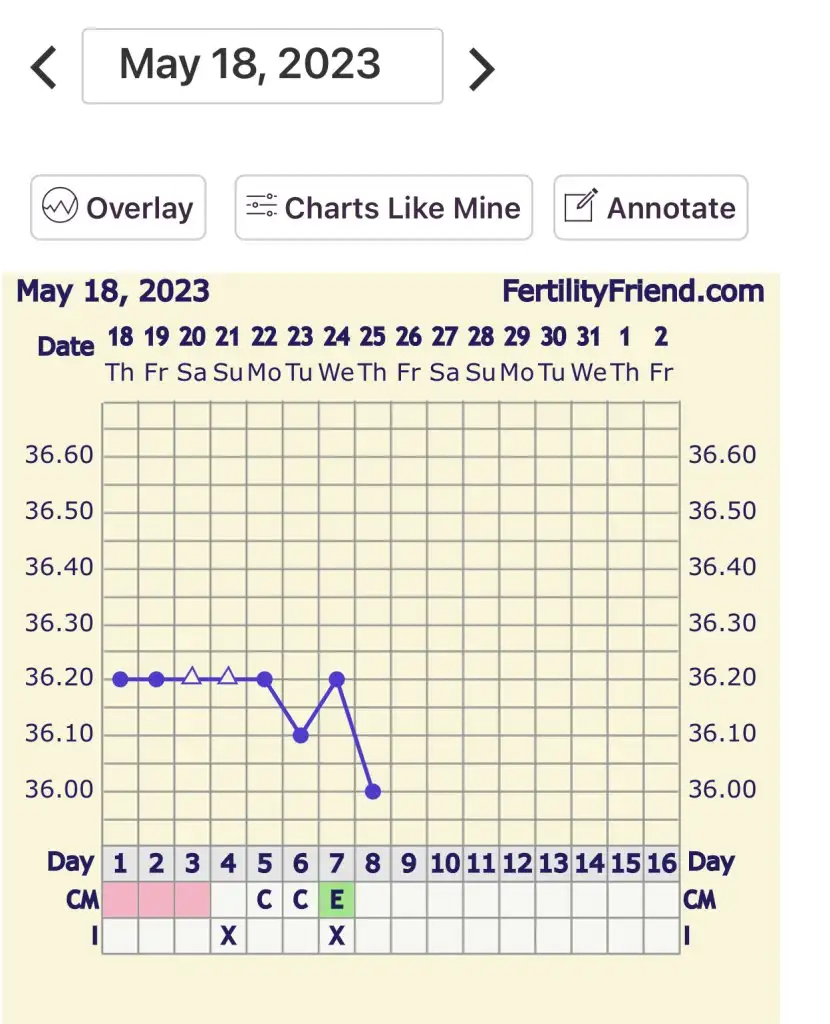
Task: Open the May 18, 2023 date field
Action: [262, 66]
